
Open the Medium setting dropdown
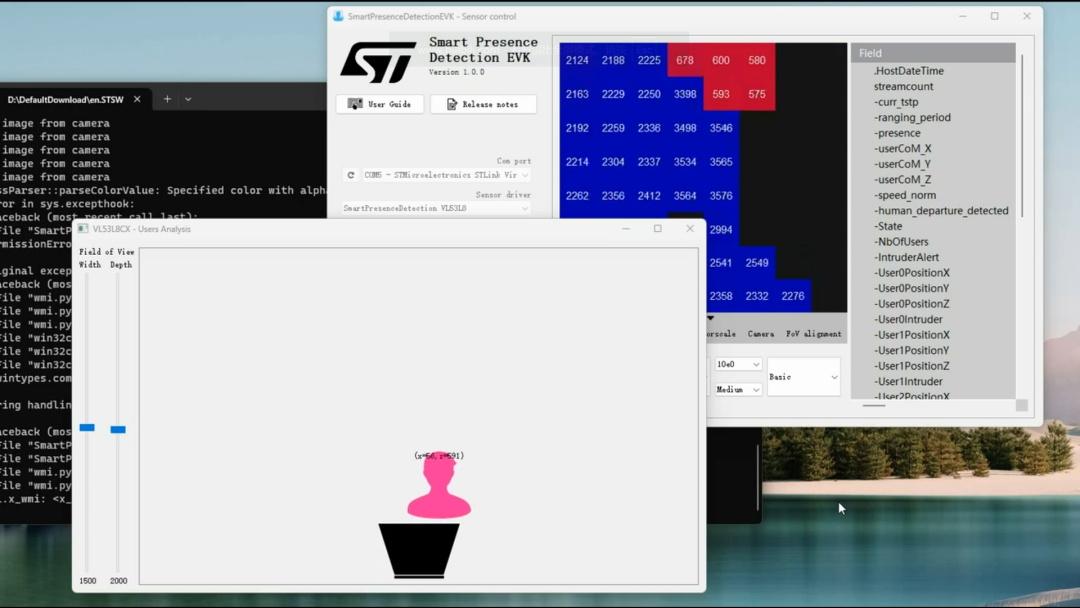(738, 389)
